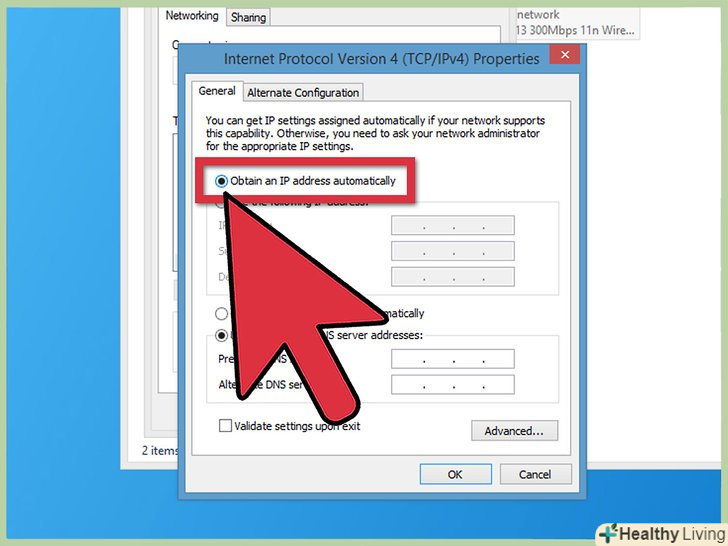
Task: Switch to the Sharing tab behind
Action: point(248,18)
